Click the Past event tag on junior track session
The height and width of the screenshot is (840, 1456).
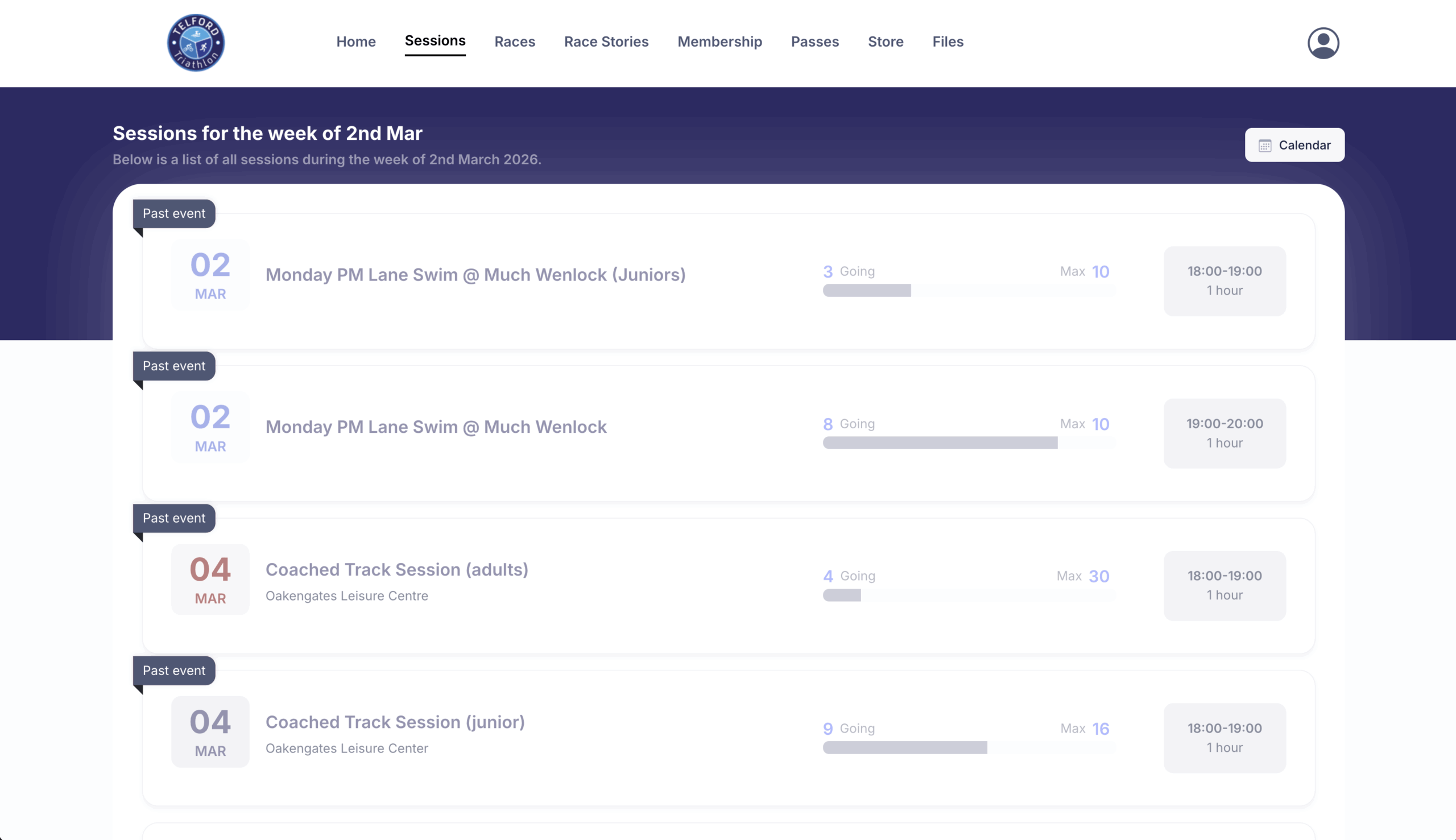[173, 671]
